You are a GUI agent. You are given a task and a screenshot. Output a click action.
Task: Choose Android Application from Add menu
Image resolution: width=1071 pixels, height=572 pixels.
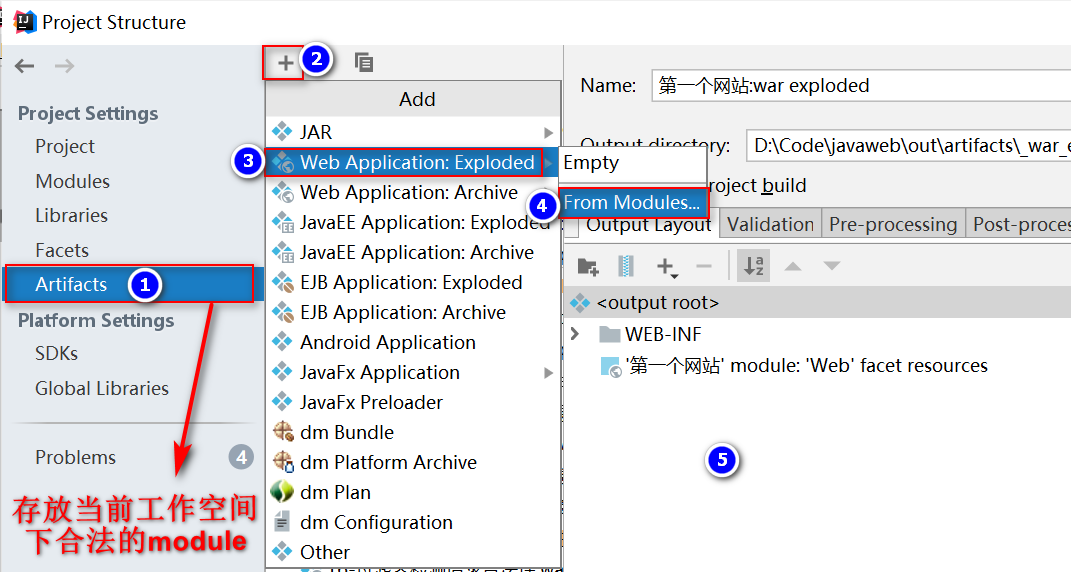(x=413, y=342)
